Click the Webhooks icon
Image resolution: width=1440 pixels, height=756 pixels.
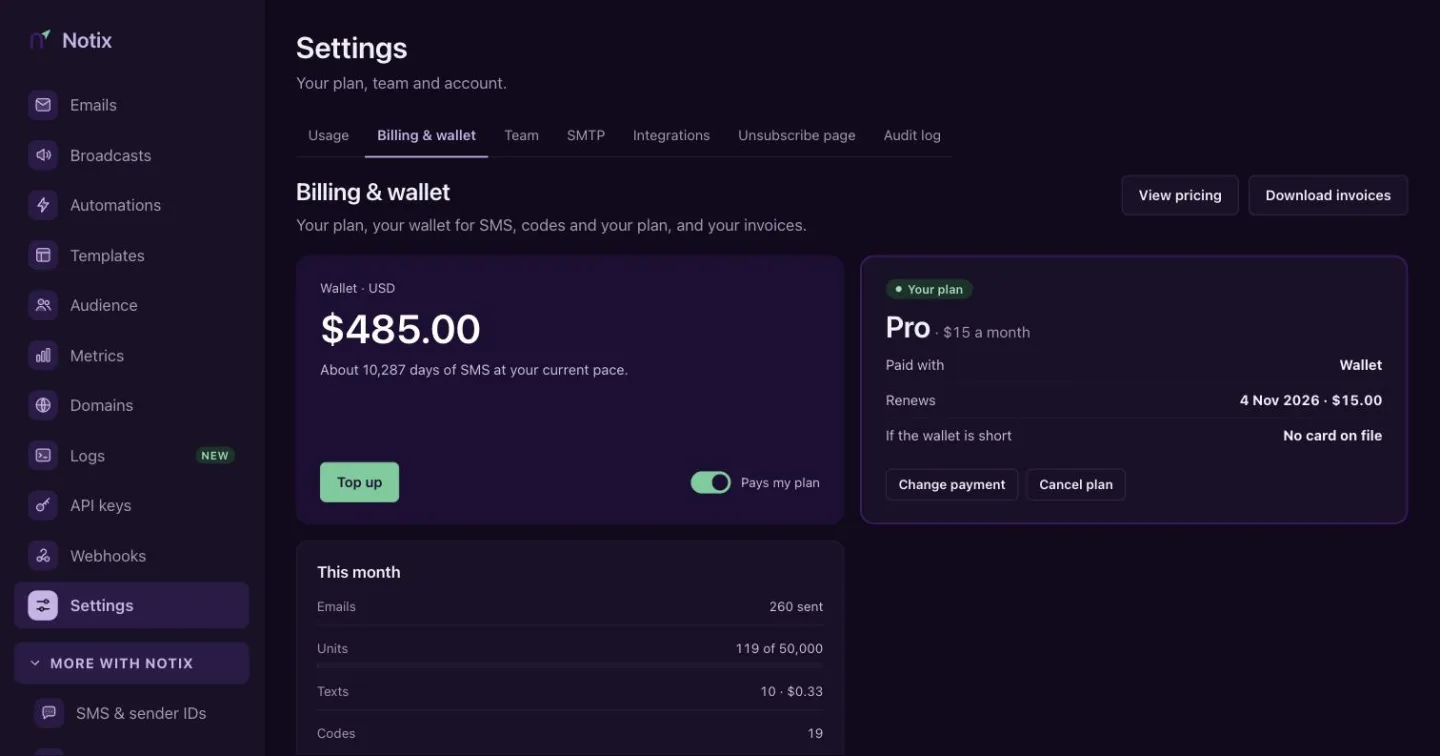(43, 555)
